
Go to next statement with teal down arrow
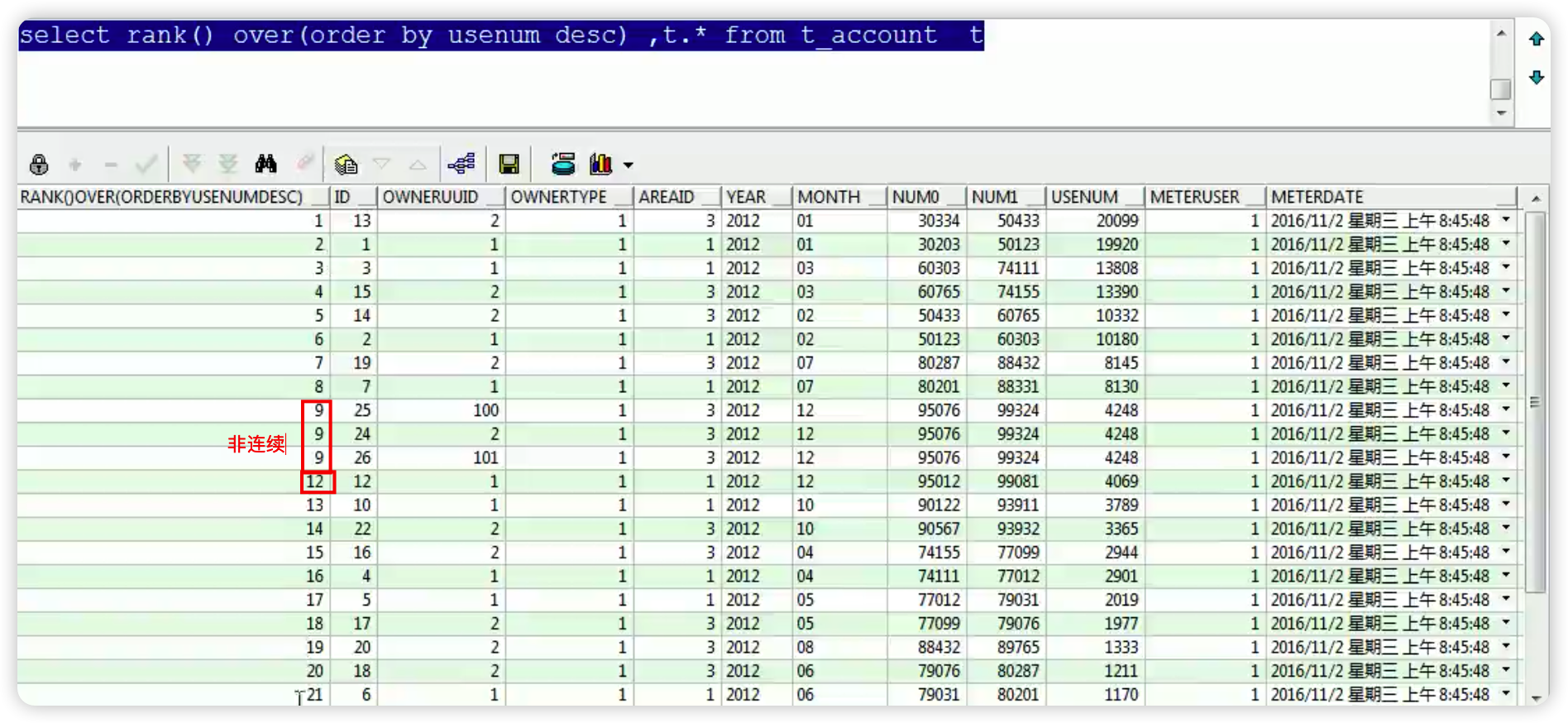pyautogui.click(x=1536, y=78)
